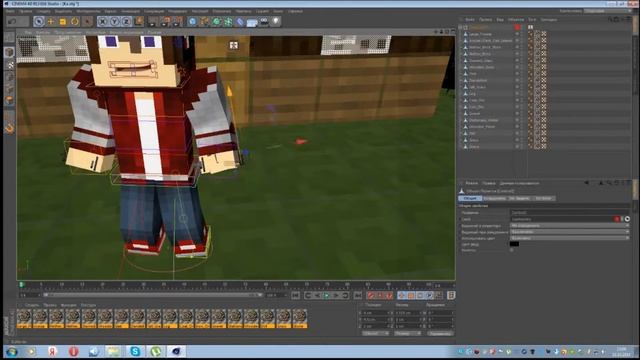Click the X position field in Coordinates

tap(377, 313)
